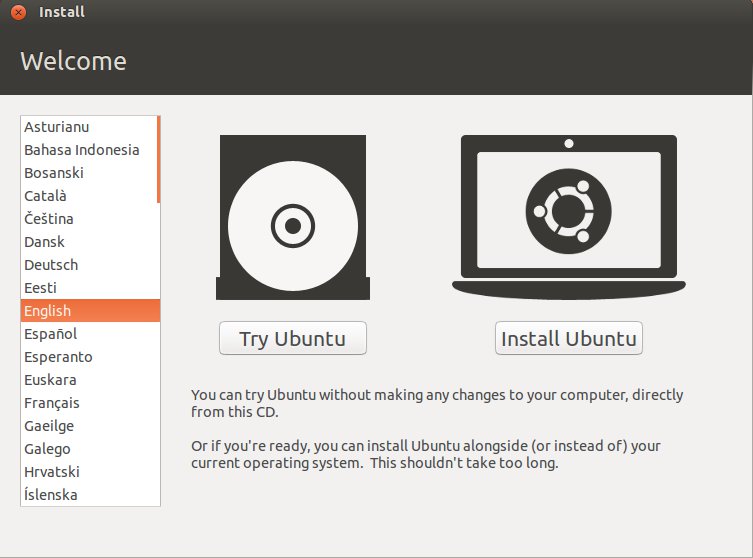Choose Gaeilge from the list
This screenshot has width=753, height=558.
coord(90,426)
